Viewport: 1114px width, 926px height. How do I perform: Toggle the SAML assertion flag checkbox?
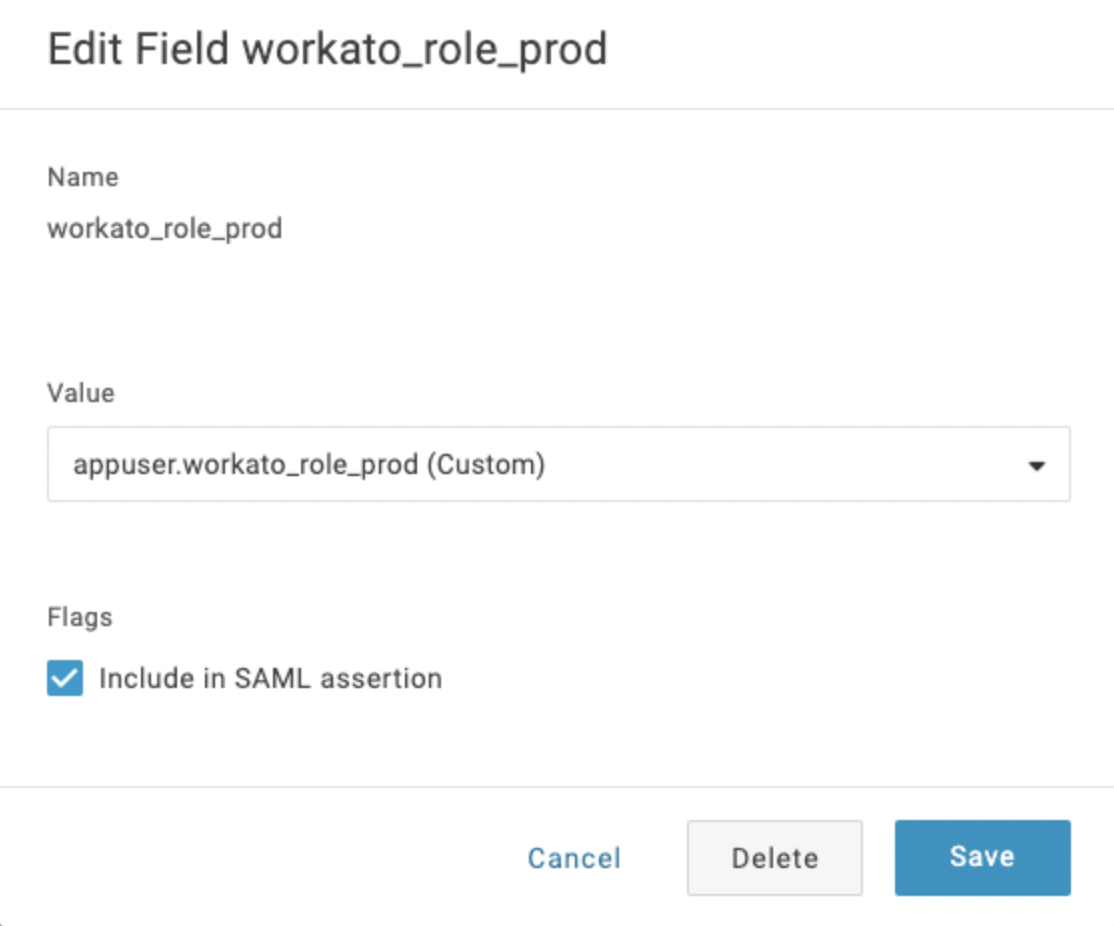(x=65, y=679)
